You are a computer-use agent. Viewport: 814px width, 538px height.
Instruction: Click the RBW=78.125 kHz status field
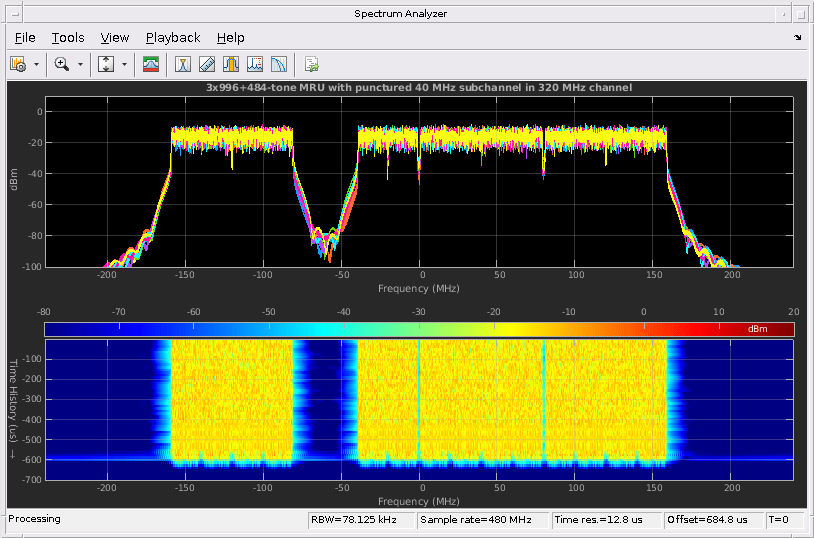coord(361,519)
